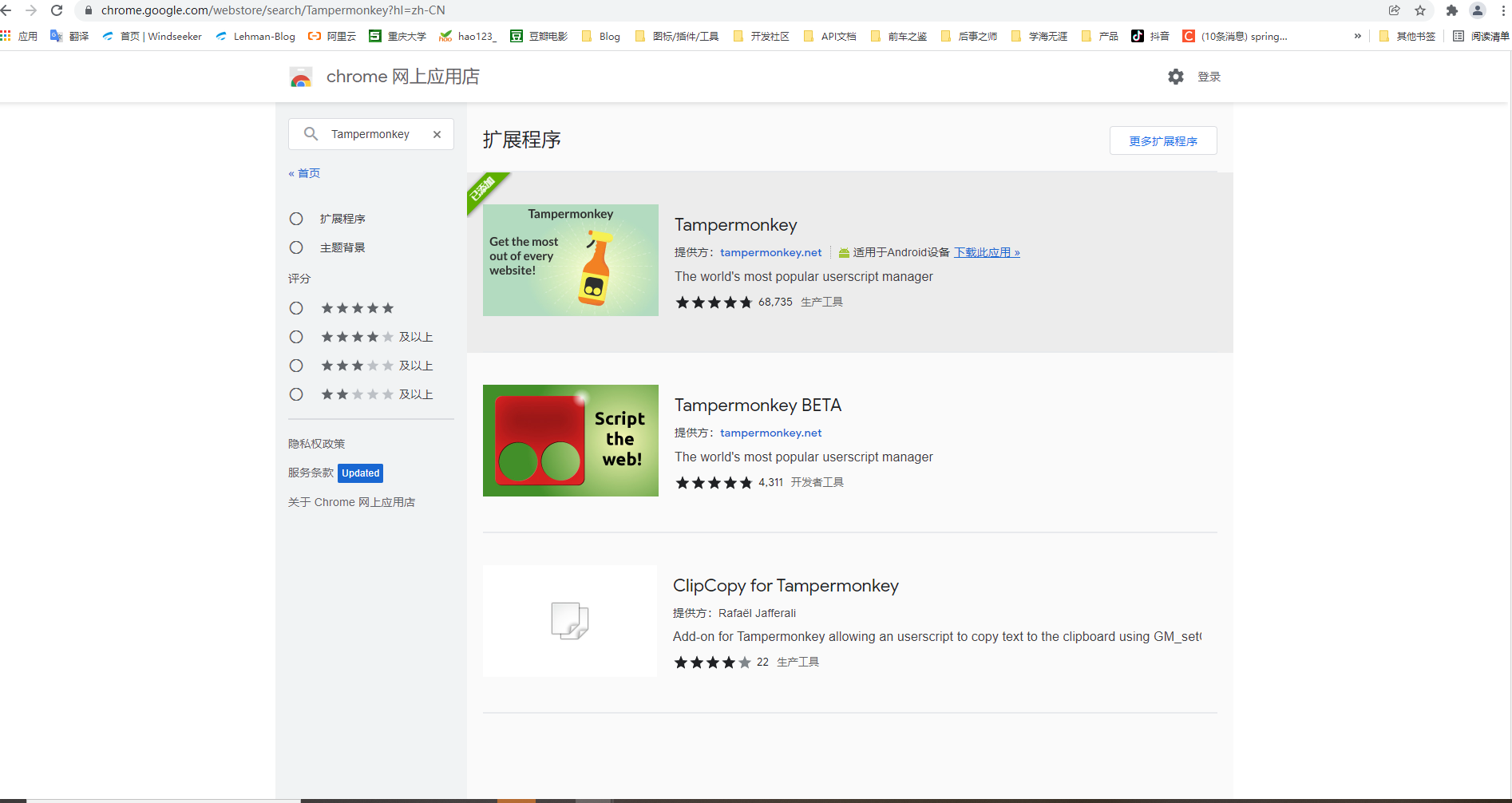Click the Android robot icon
The width and height of the screenshot is (1512, 803).
point(844,253)
